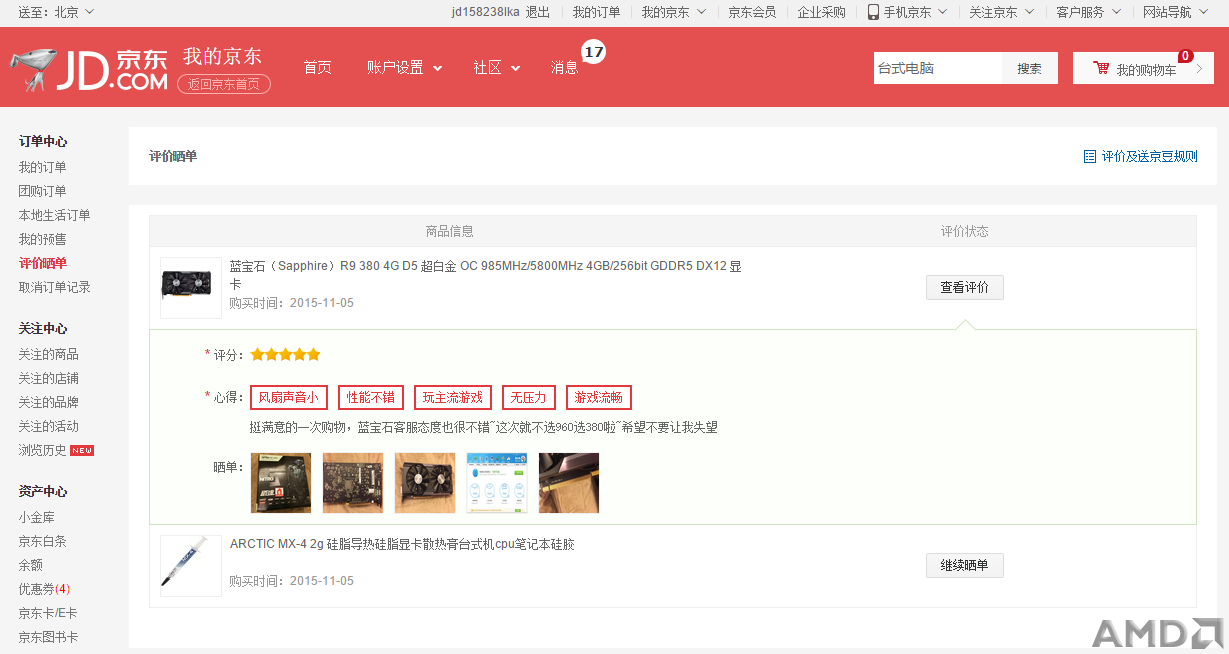The width and height of the screenshot is (1229, 654).
Task: Open the first review photo of the box
Action: (x=281, y=483)
